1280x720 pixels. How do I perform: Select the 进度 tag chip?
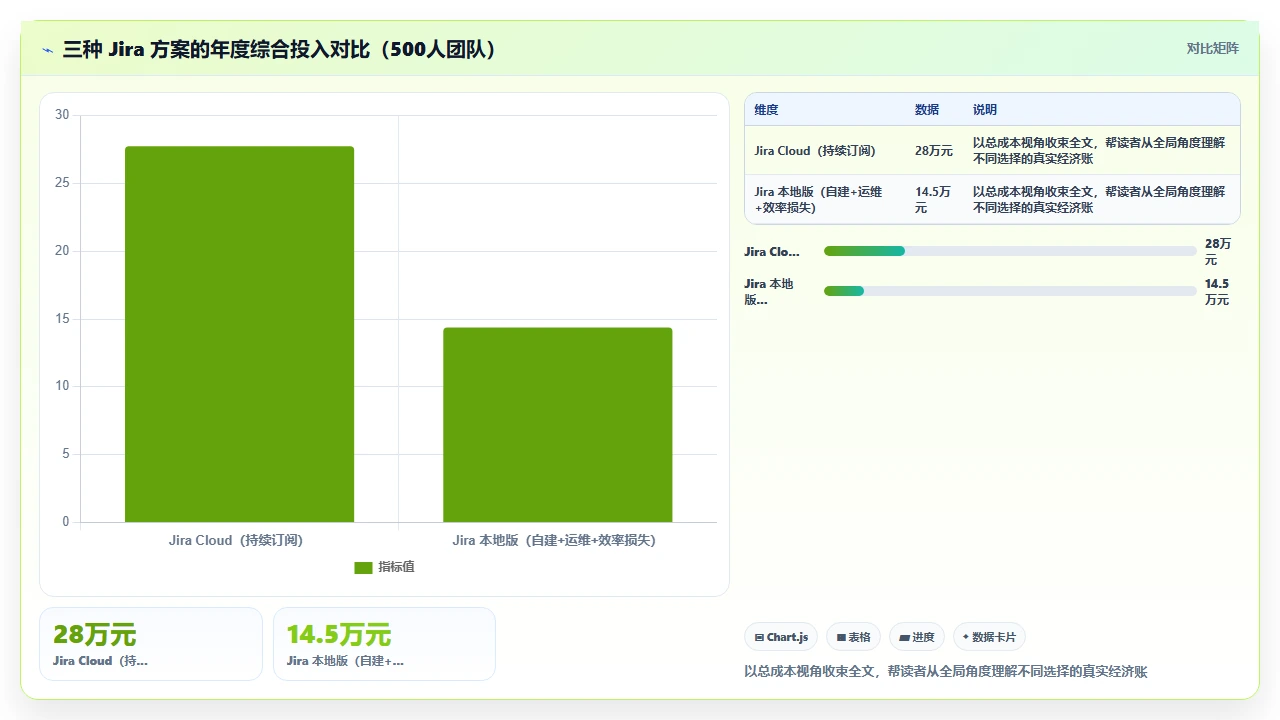(916, 637)
